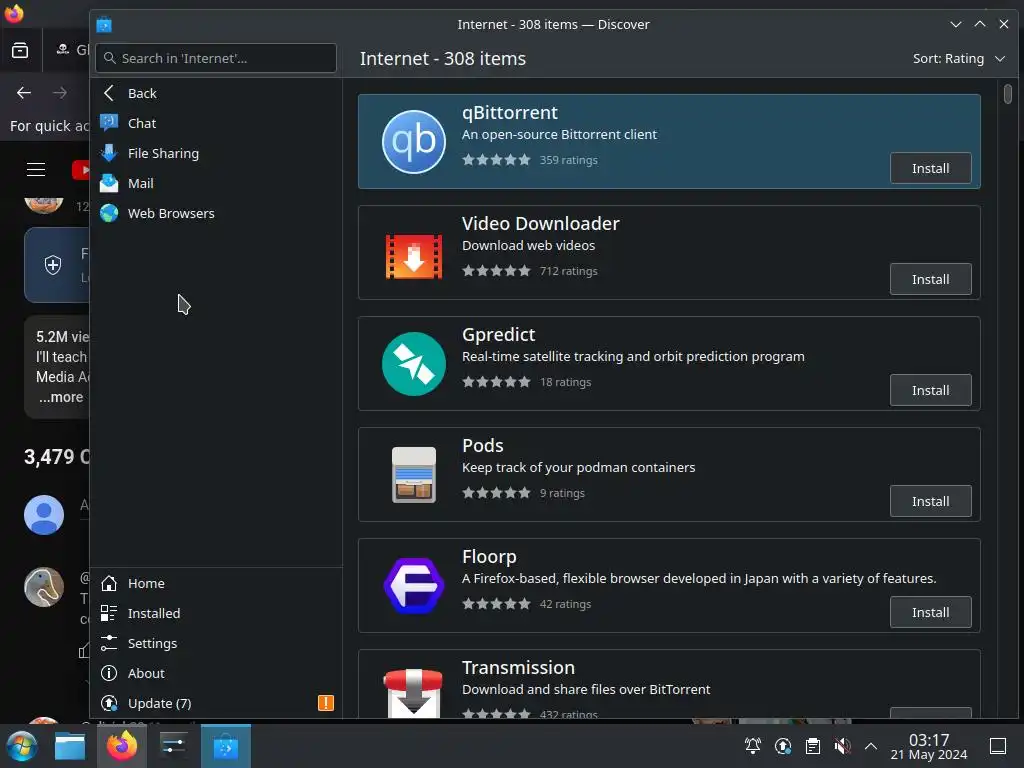
Task: Open the Update (7) page
Action: [216, 703]
